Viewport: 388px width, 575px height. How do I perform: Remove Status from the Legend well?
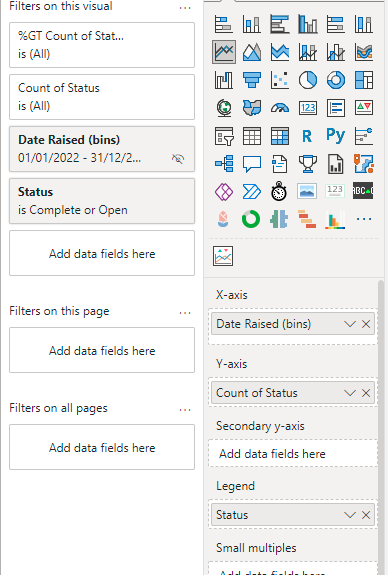click(366, 515)
